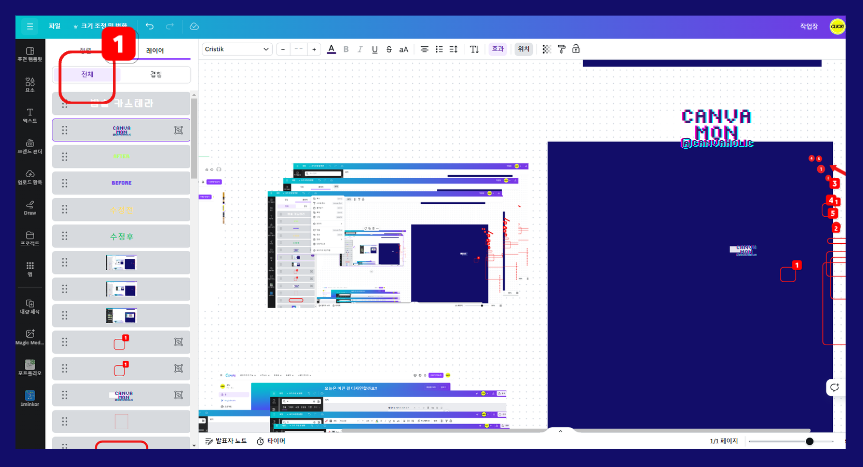Click the 작업창 button in header
Screen dimensions: 863x467
point(809,26)
